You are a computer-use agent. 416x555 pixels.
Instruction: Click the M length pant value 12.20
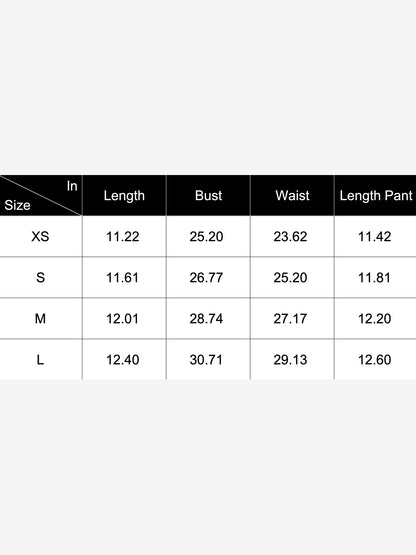[375, 319]
